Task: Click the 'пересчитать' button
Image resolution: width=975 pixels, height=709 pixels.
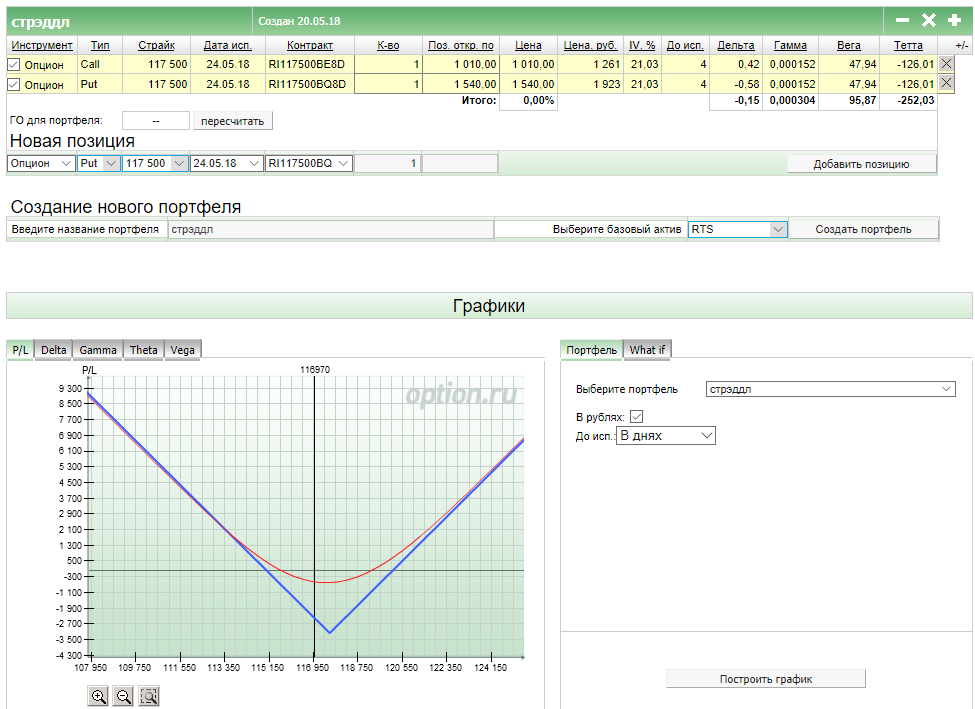Action: click(232, 121)
